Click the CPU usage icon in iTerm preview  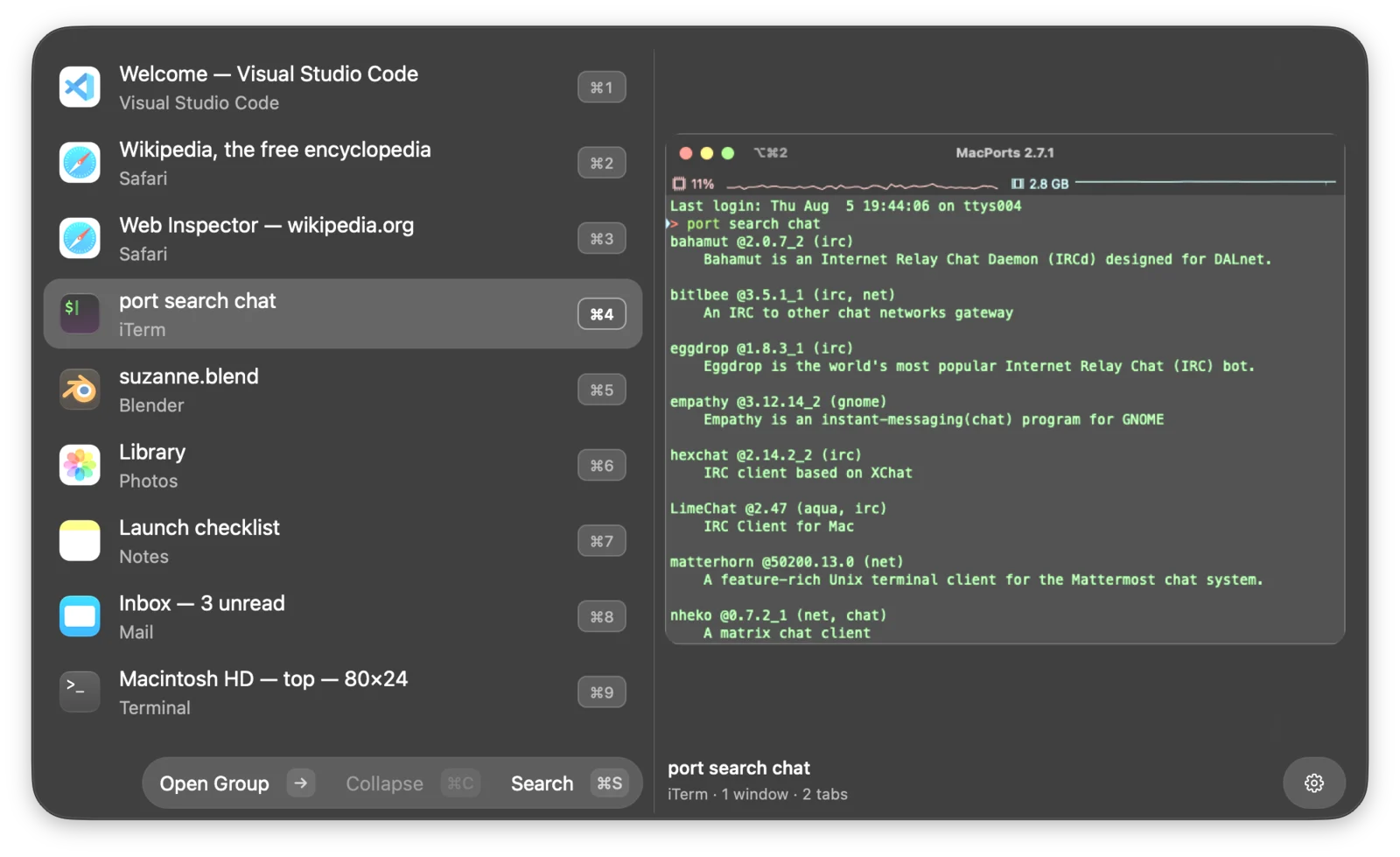[679, 184]
